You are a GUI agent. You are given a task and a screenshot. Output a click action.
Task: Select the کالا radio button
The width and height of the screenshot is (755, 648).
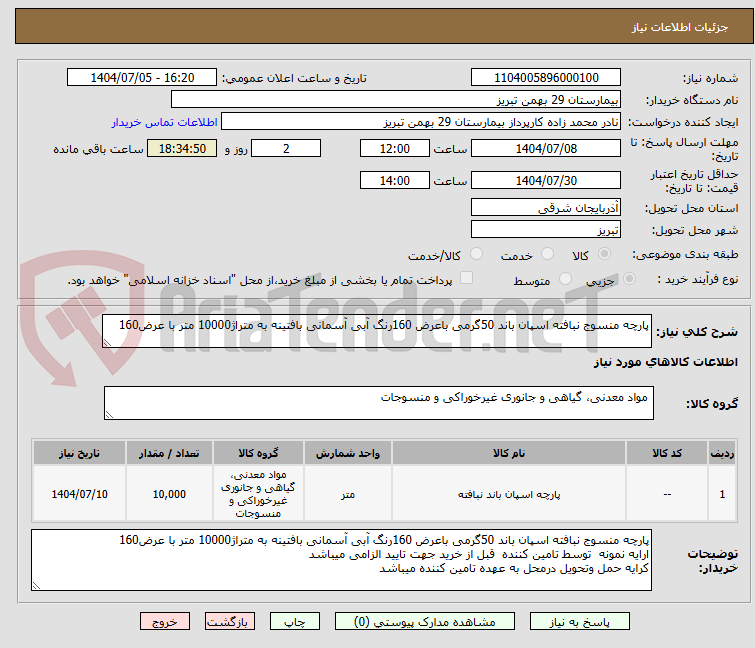(x=604, y=254)
